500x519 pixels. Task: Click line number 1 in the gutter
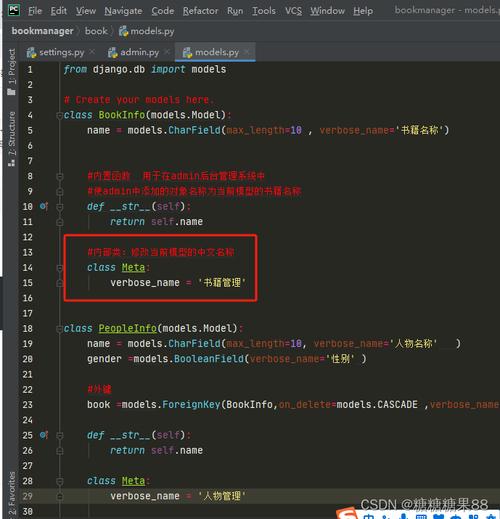point(30,70)
